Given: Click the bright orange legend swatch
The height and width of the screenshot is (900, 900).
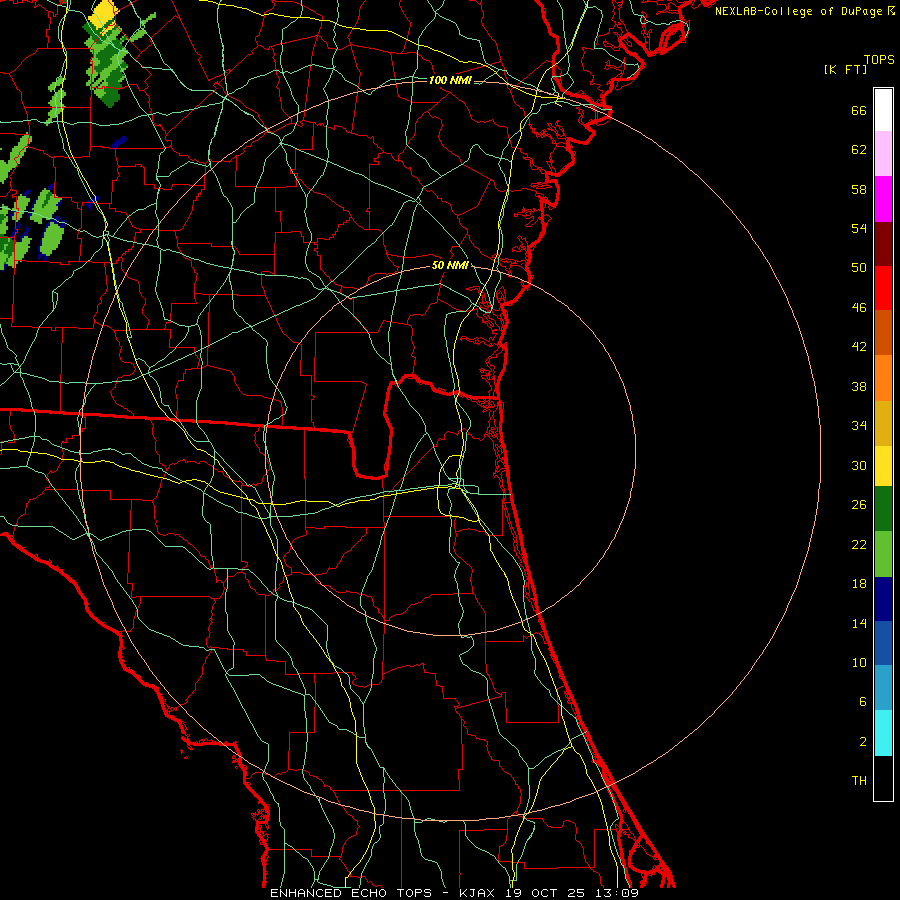Looking at the screenshot, I should pos(883,378).
